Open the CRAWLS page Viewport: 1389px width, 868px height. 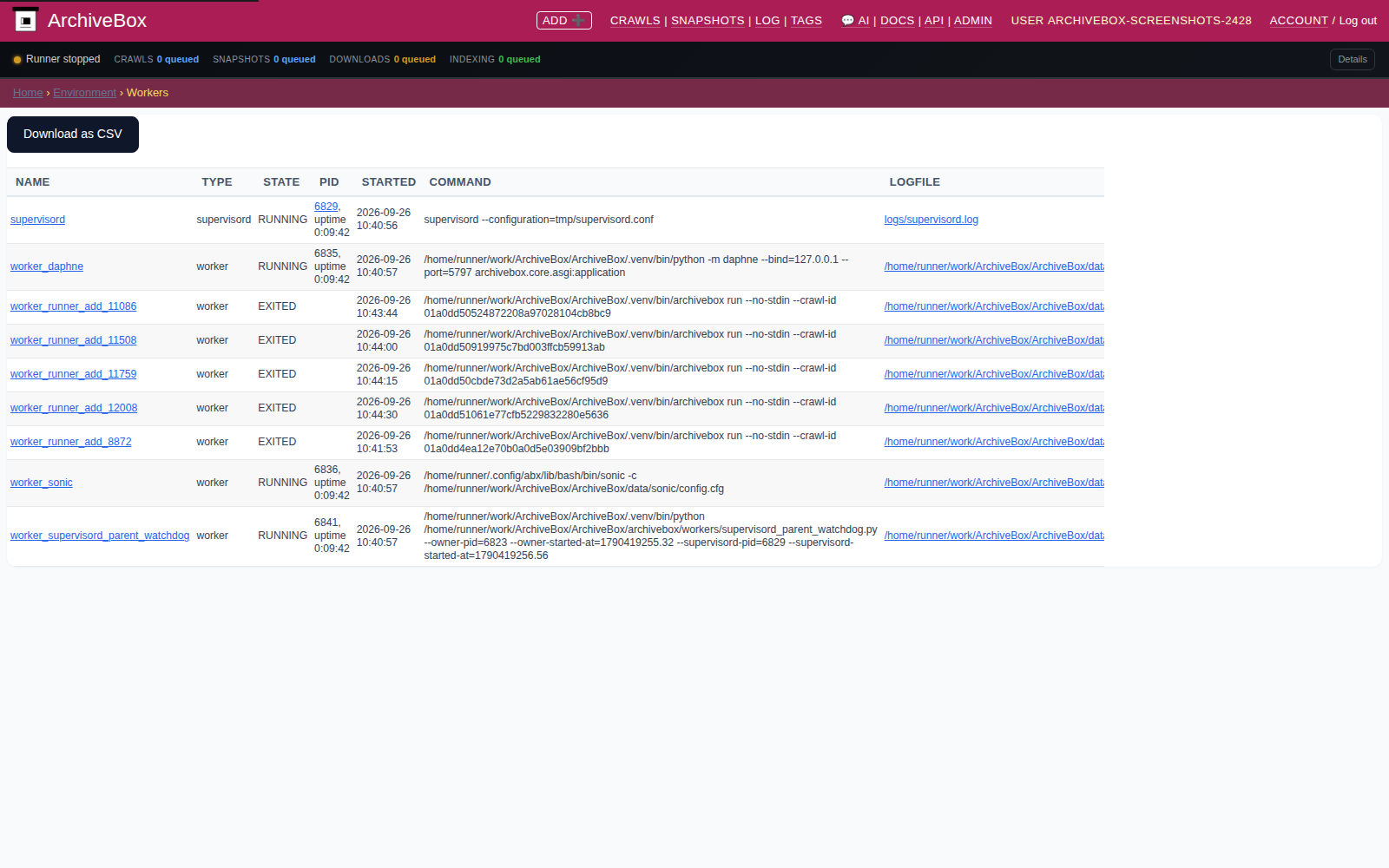point(635,21)
